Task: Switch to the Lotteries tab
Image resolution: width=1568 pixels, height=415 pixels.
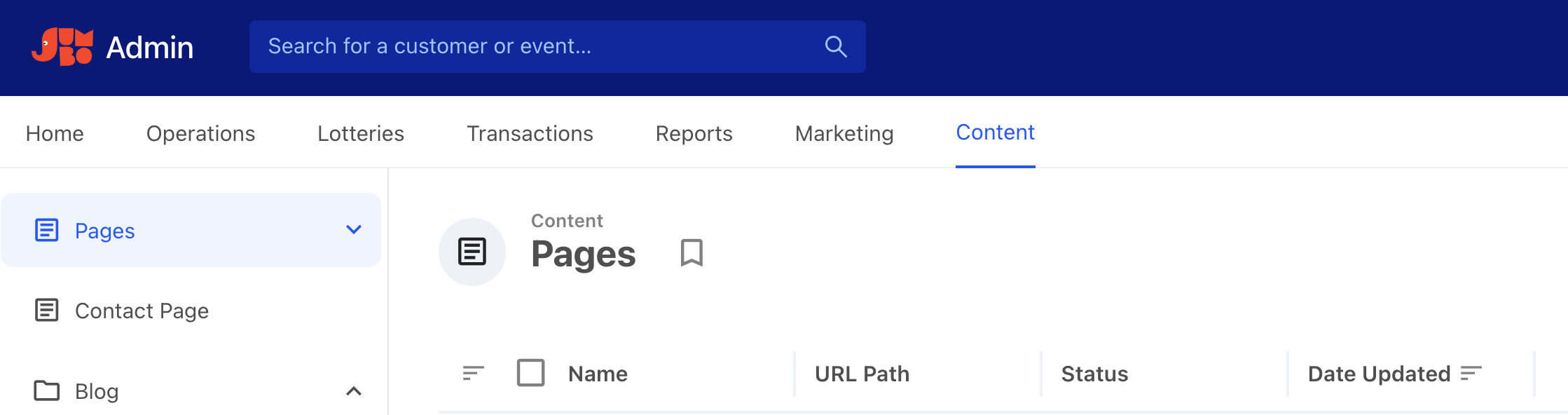Action: point(361,133)
